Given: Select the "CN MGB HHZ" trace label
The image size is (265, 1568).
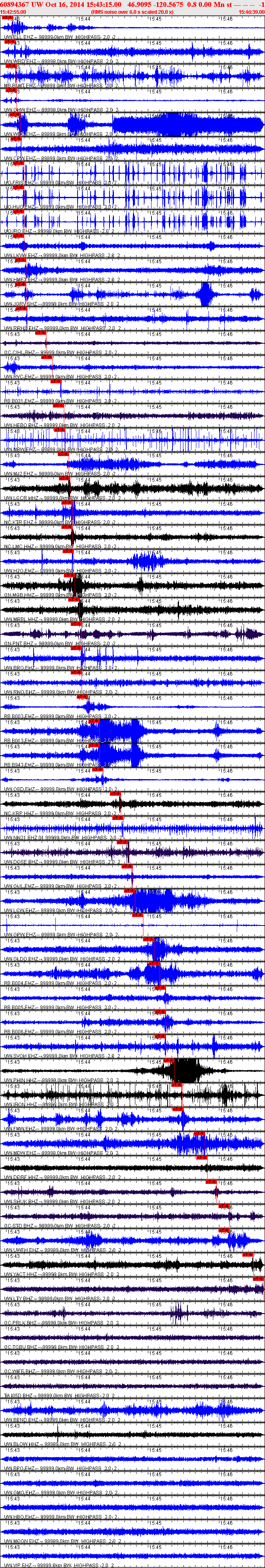Looking at the screenshot, I should pyautogui.click(x=61, y=595).
